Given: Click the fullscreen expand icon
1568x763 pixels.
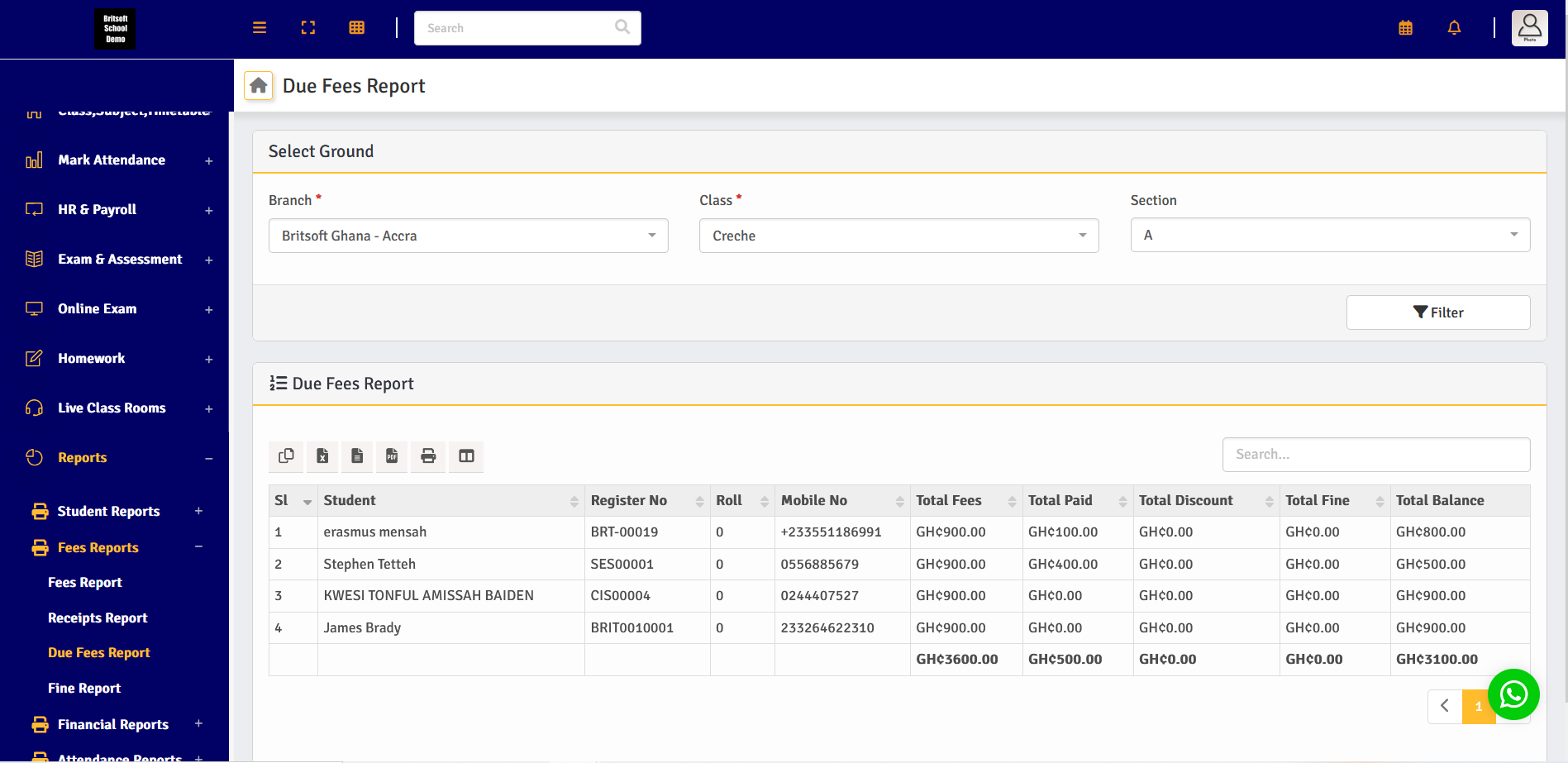Looking at the screenshot, I should [x=308, y=28].
